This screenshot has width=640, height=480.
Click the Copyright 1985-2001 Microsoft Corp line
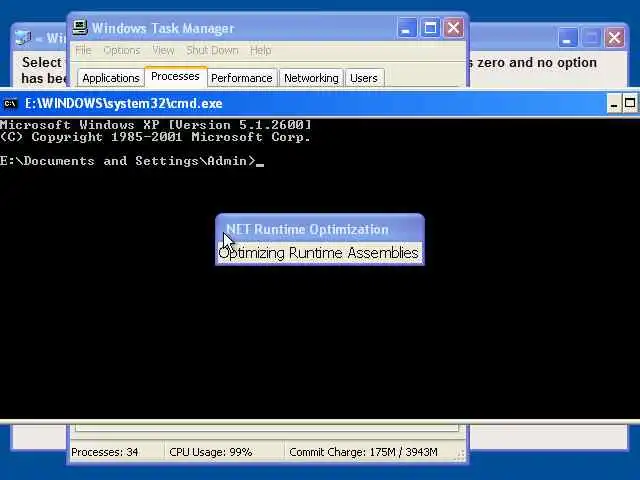click(156, 137)
